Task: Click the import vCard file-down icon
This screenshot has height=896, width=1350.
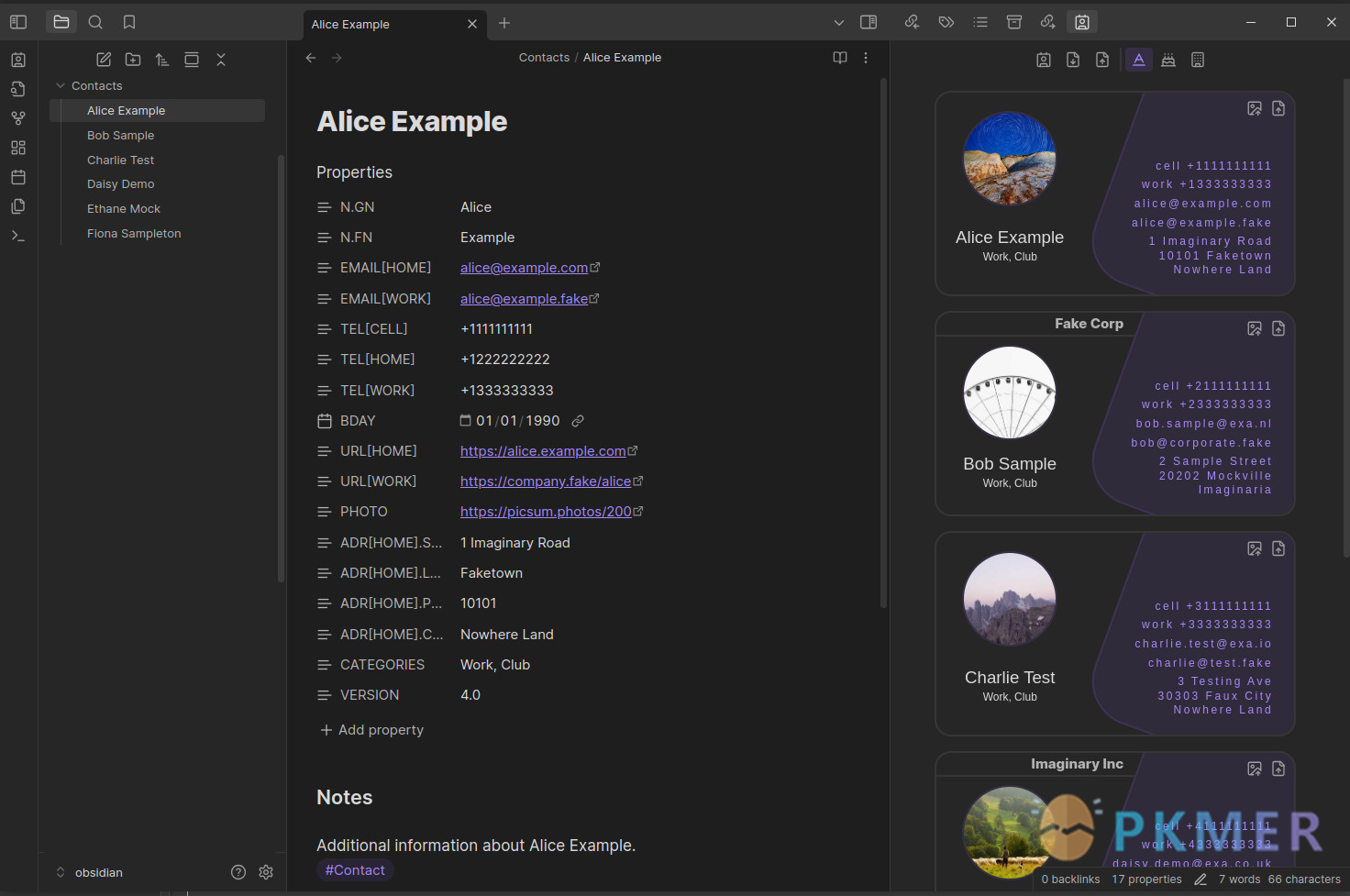Action: point(1073,60)
